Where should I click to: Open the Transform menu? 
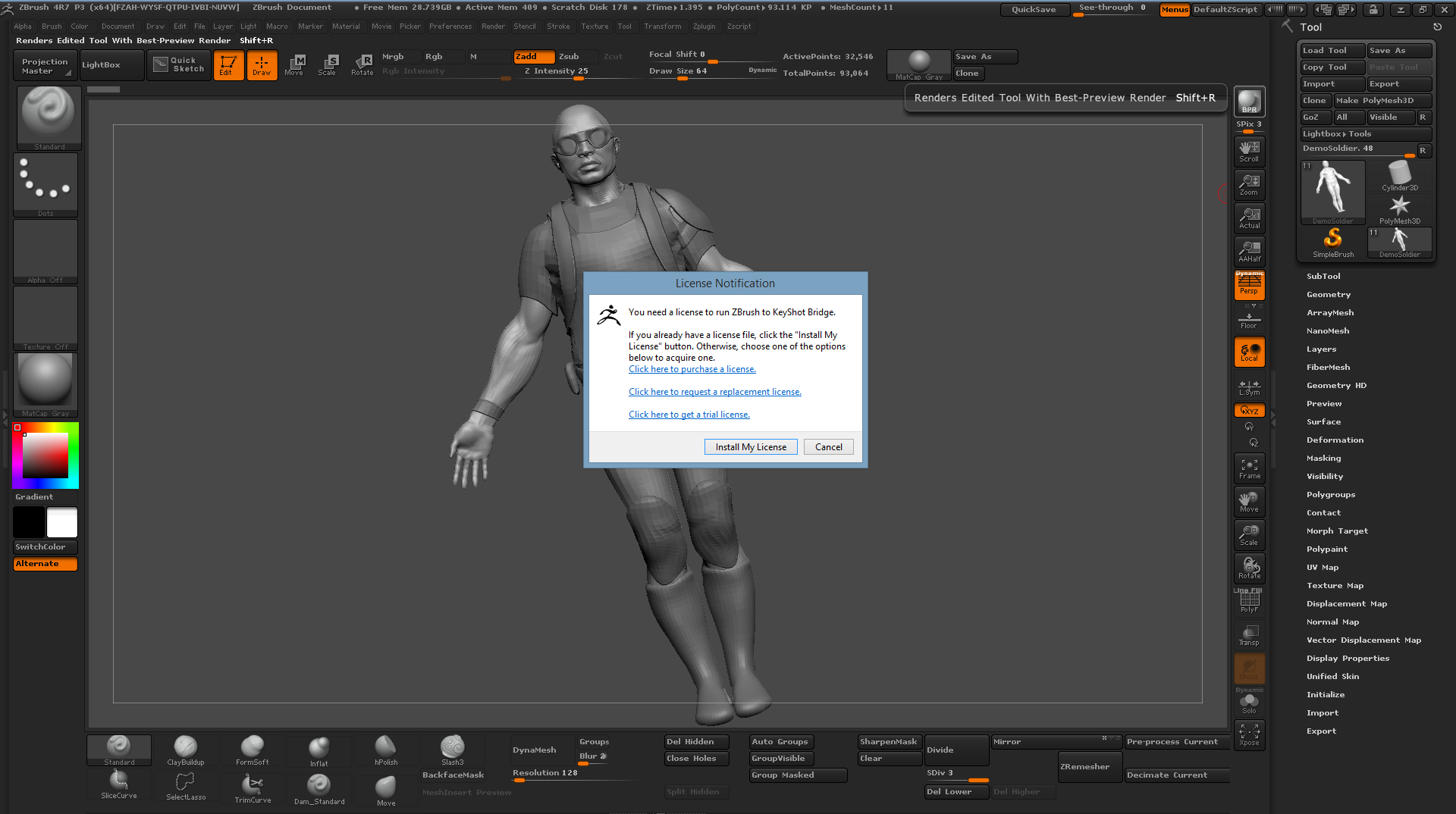pyautogui.click(x=662, y=27)
